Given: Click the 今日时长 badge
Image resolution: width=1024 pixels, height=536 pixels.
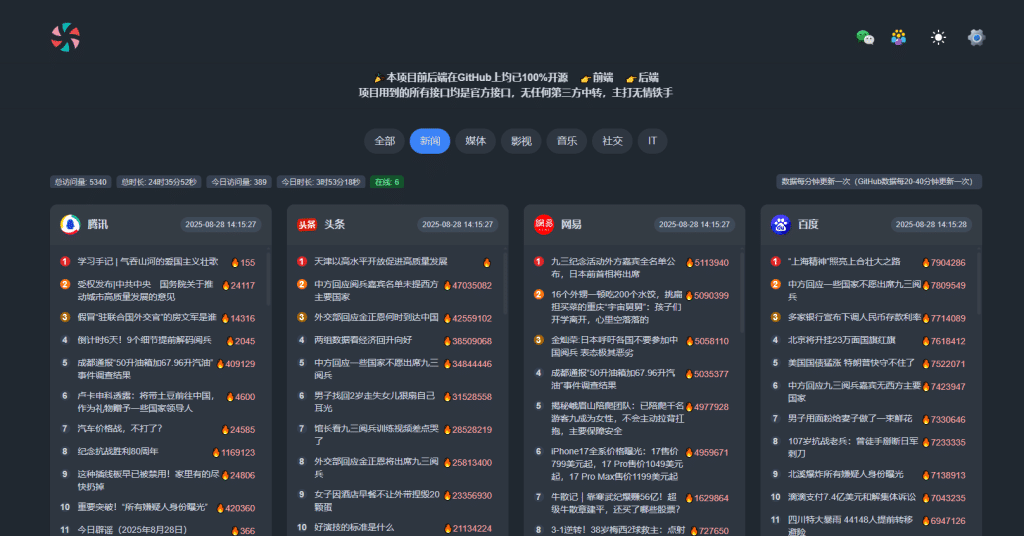Looking at the screenshot, I should click(x=321, y=182).
